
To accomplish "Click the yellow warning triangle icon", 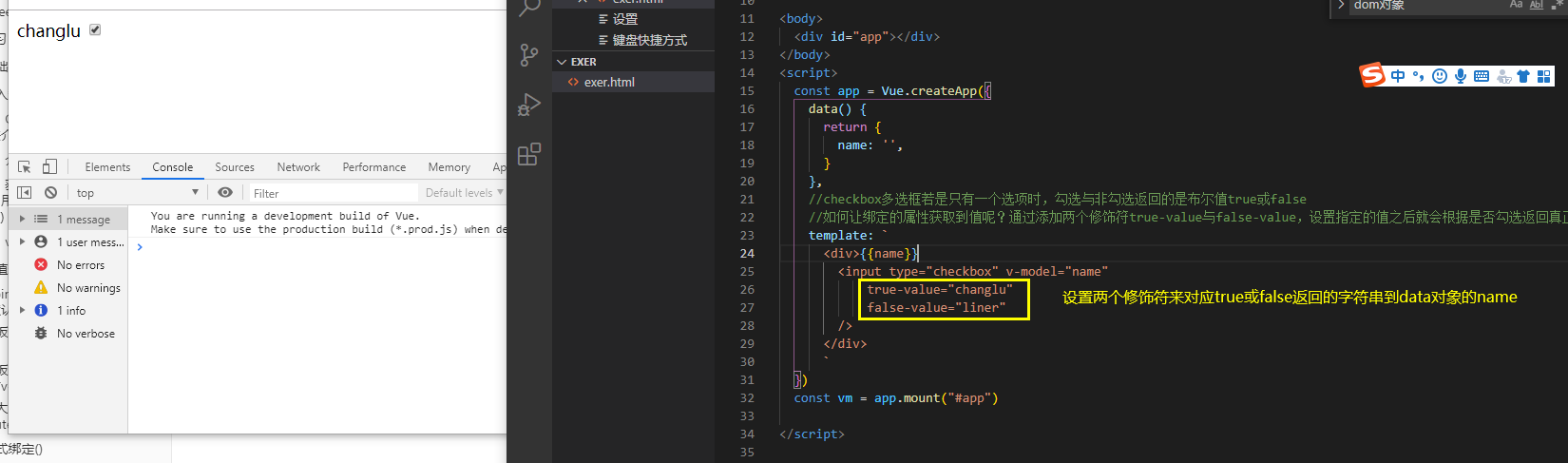I will click(x=41, y=287).
